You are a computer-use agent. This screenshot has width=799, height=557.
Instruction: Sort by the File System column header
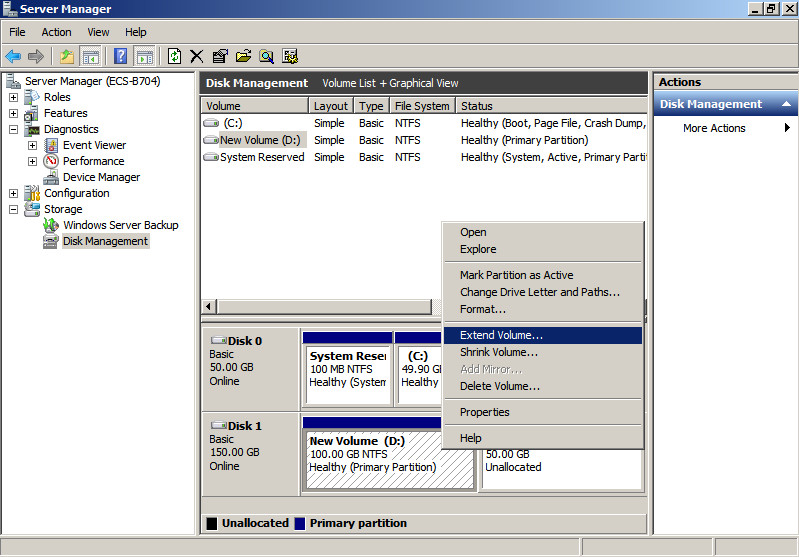[422, 106]
